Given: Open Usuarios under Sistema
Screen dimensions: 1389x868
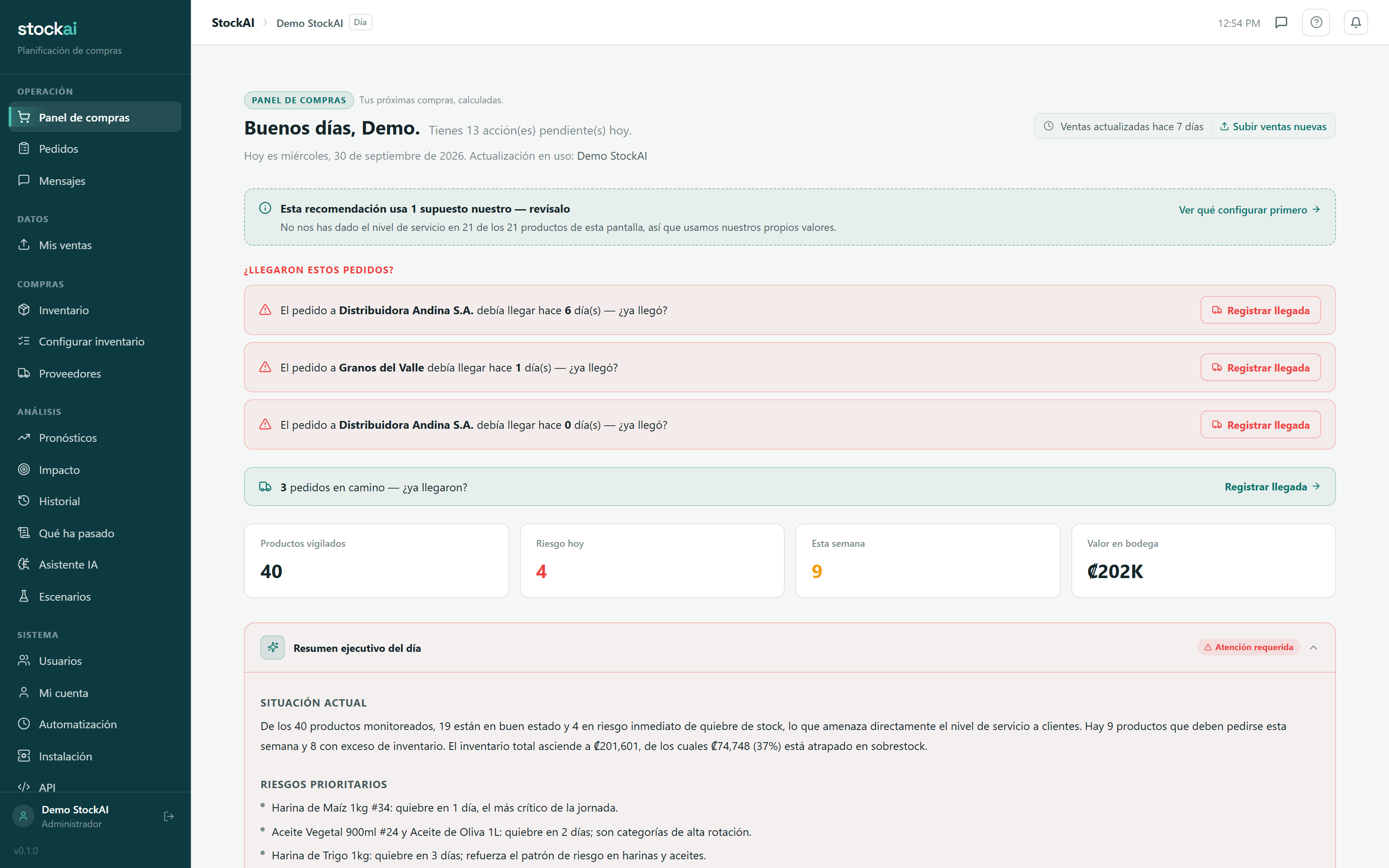Looking at the screenshot, I should [x=95, y=661].
